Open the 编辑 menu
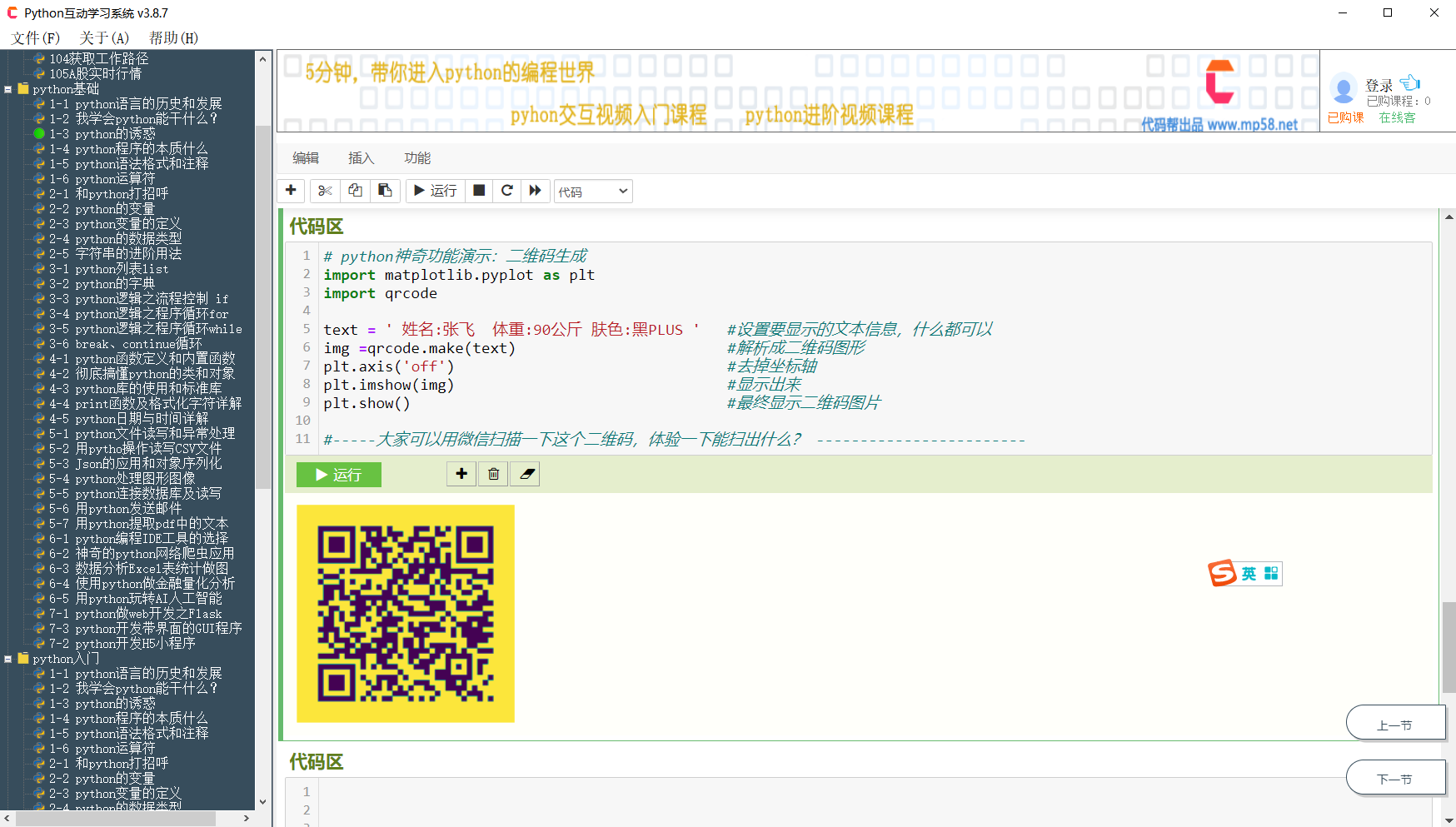The height and width of the screenshot is (827, 1456). tap(306, 157)
